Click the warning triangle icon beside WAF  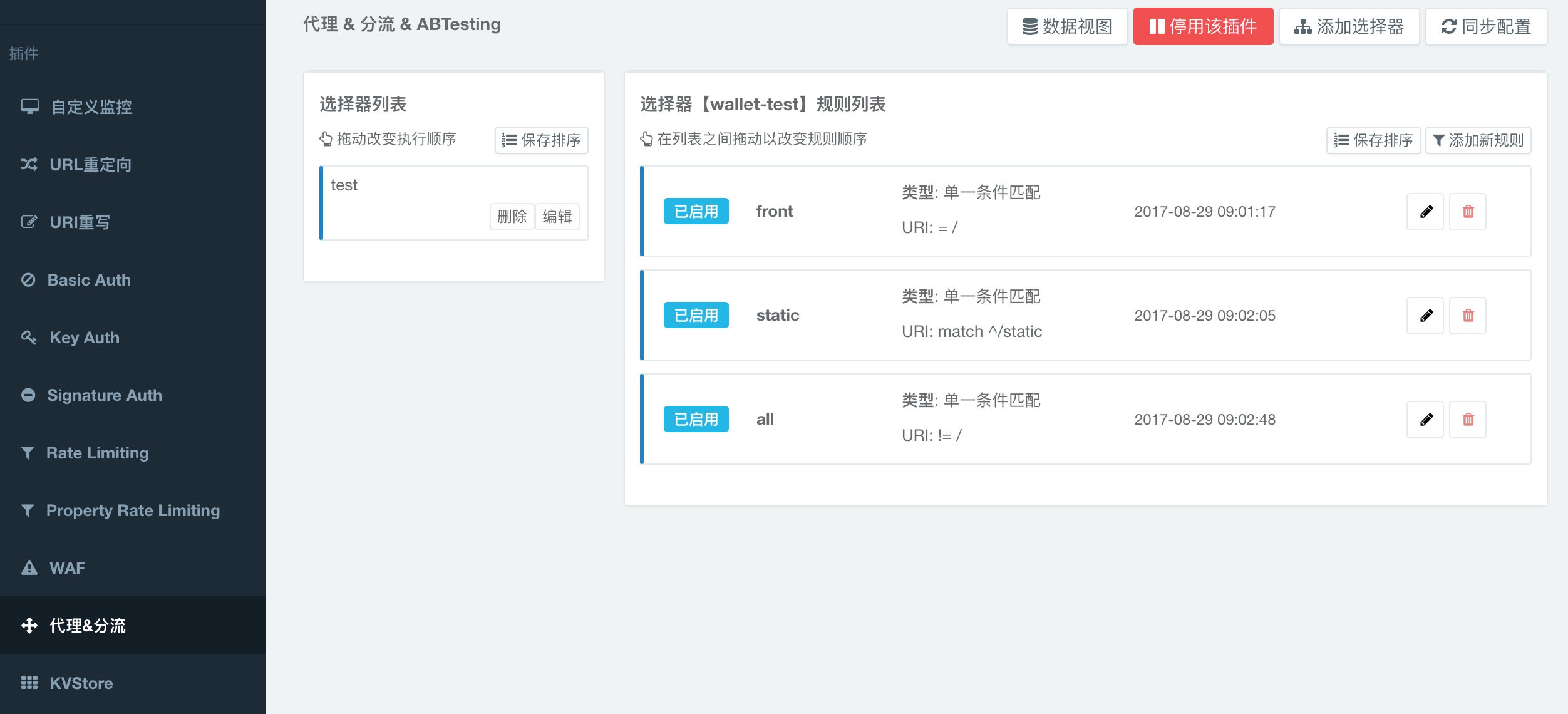[x=29, y=567]
